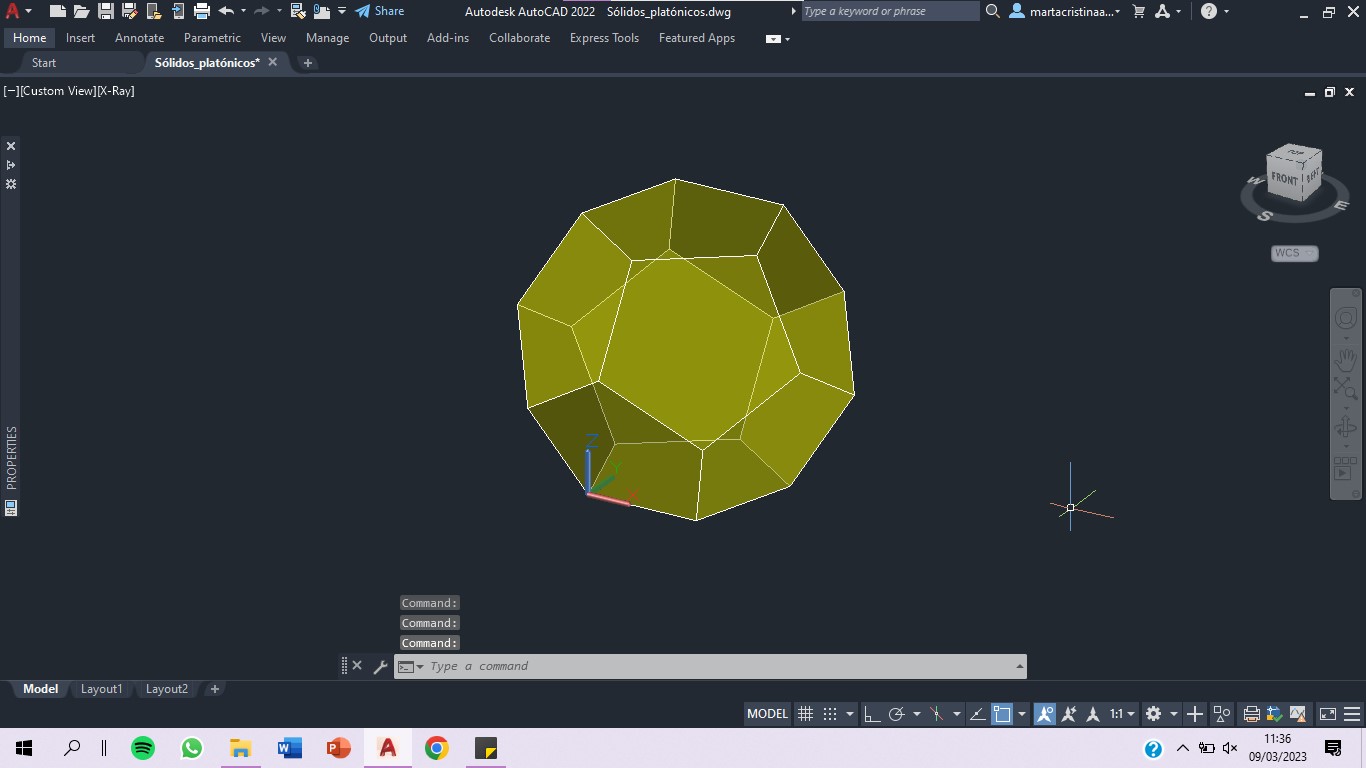Toggle Ortho mode in status bar

[x=872, y=714]
